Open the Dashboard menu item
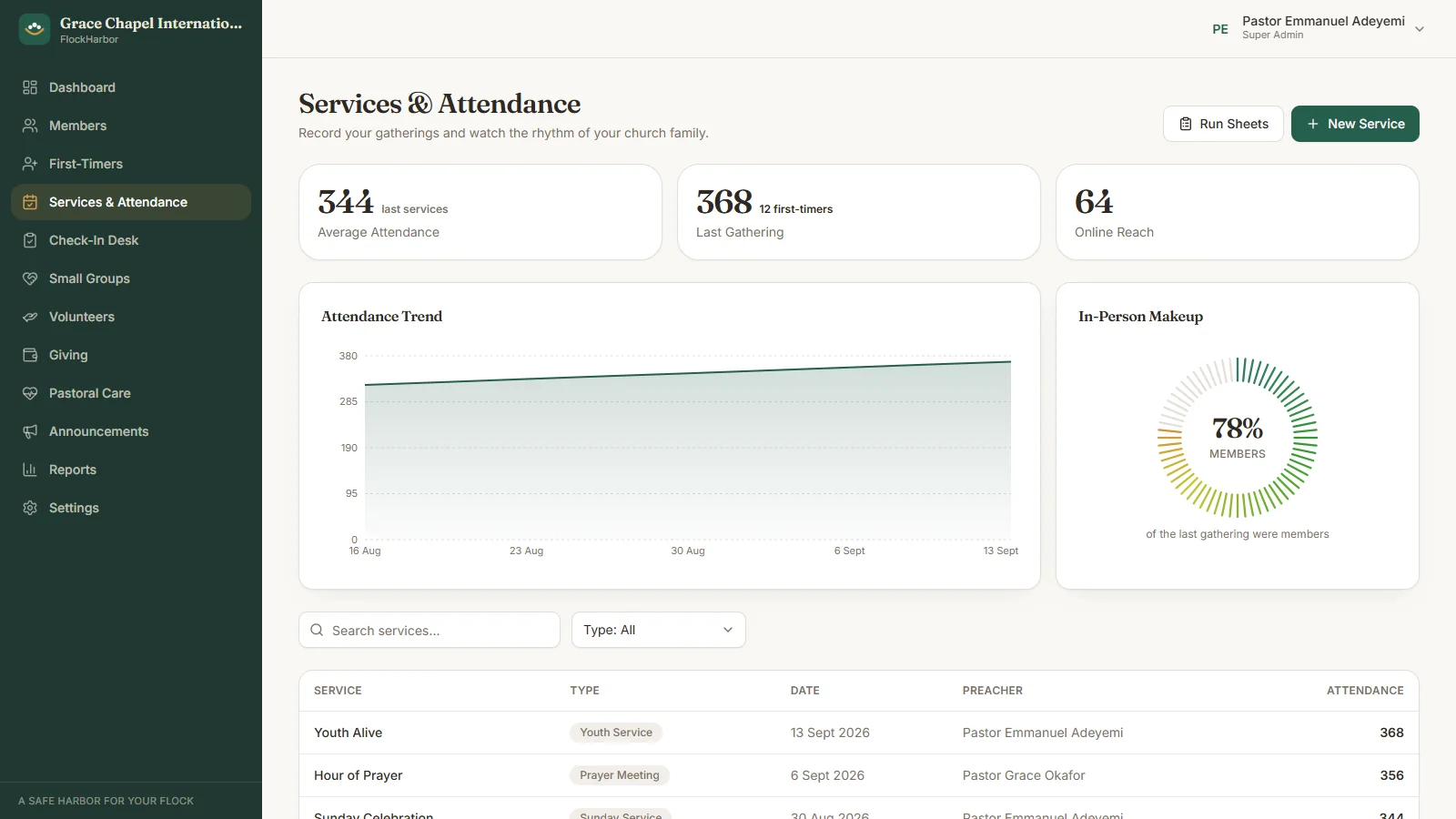Screen dimensions: 1456x819 tap(131, 87)
